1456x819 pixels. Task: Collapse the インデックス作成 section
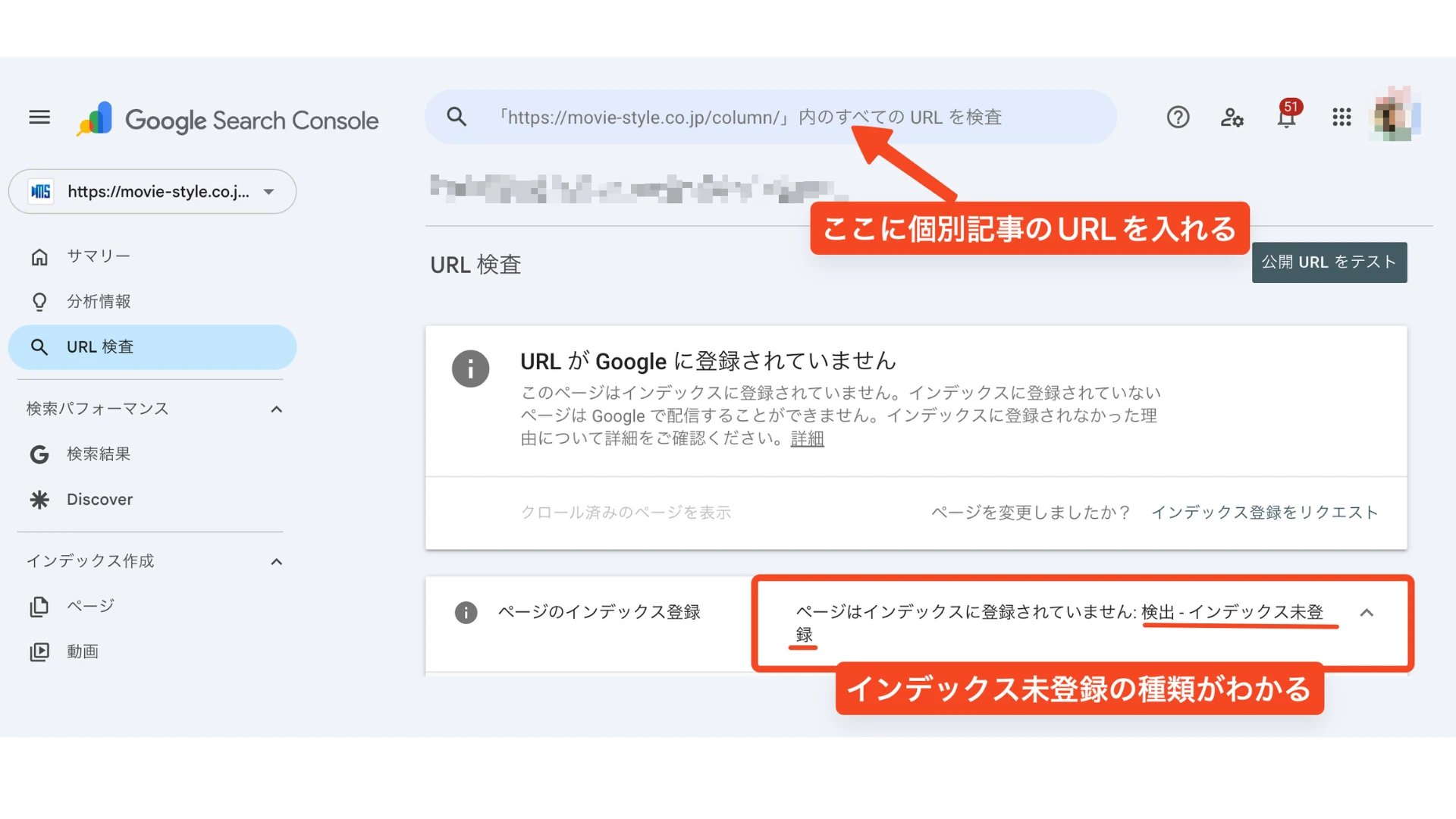[x=277, y=562]
